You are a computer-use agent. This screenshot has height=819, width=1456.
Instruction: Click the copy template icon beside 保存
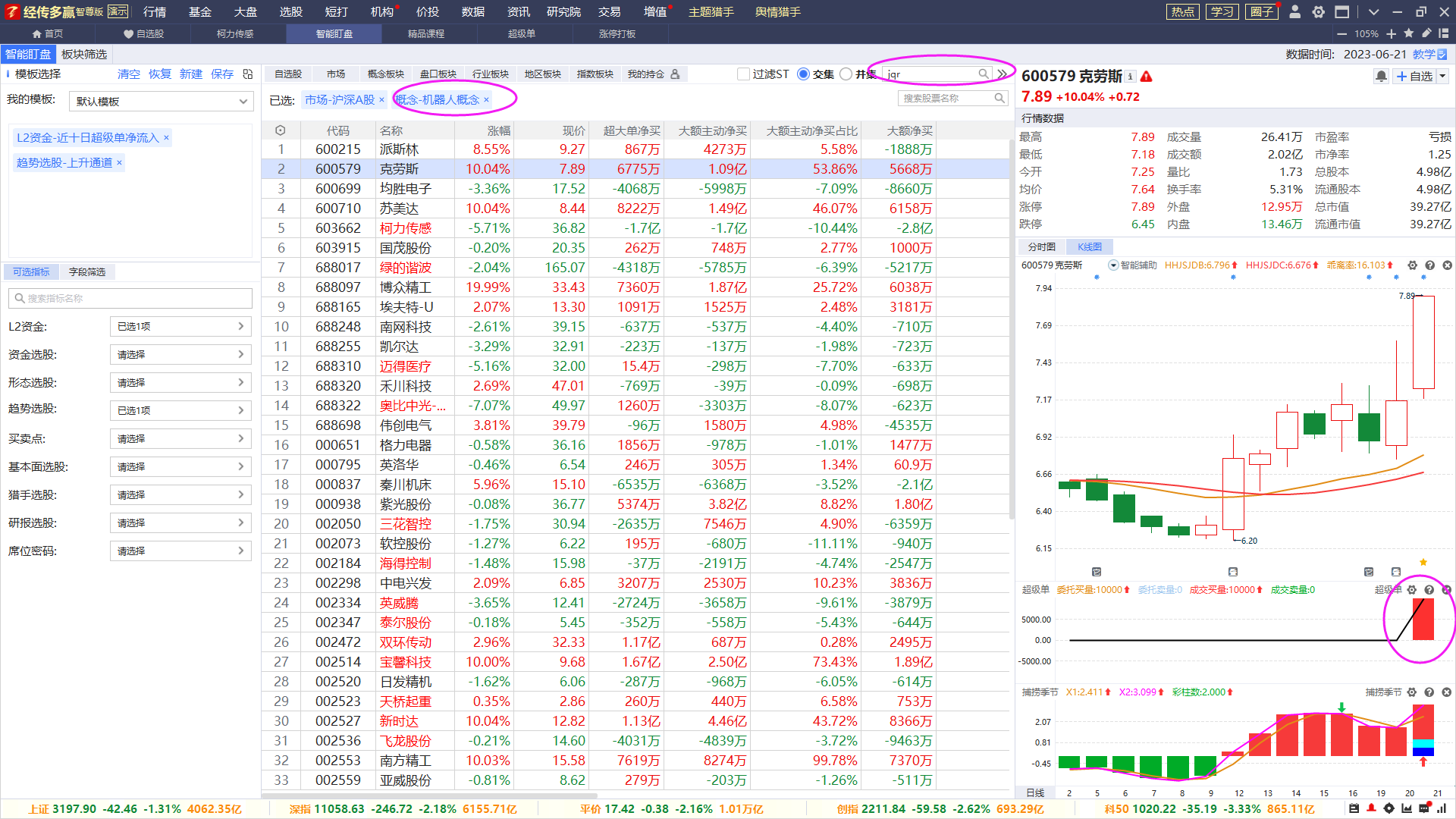[248, 74]
